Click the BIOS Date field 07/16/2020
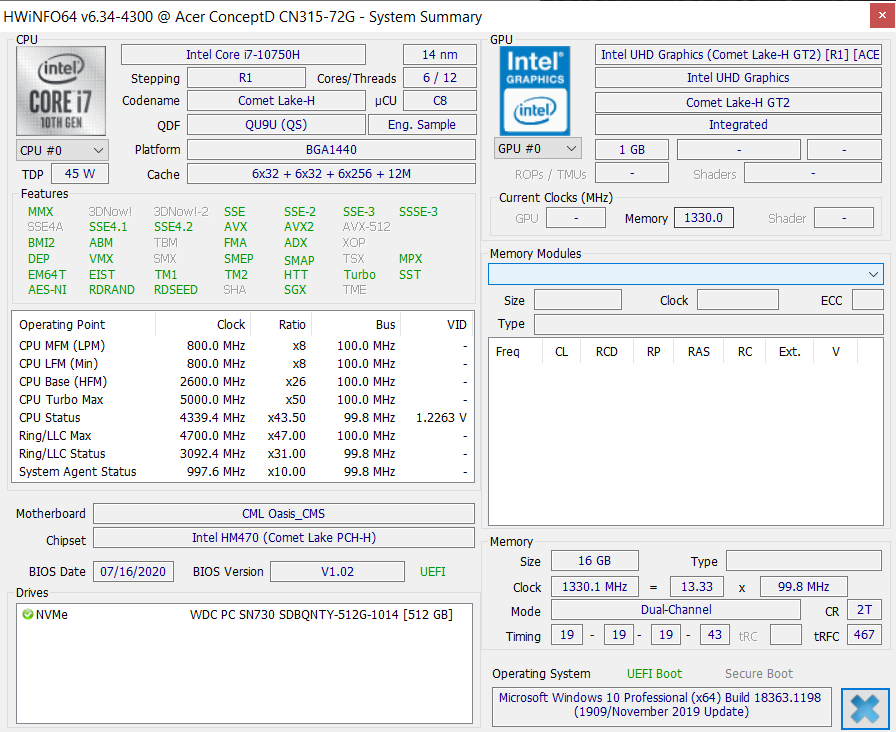 coord(134,572)
